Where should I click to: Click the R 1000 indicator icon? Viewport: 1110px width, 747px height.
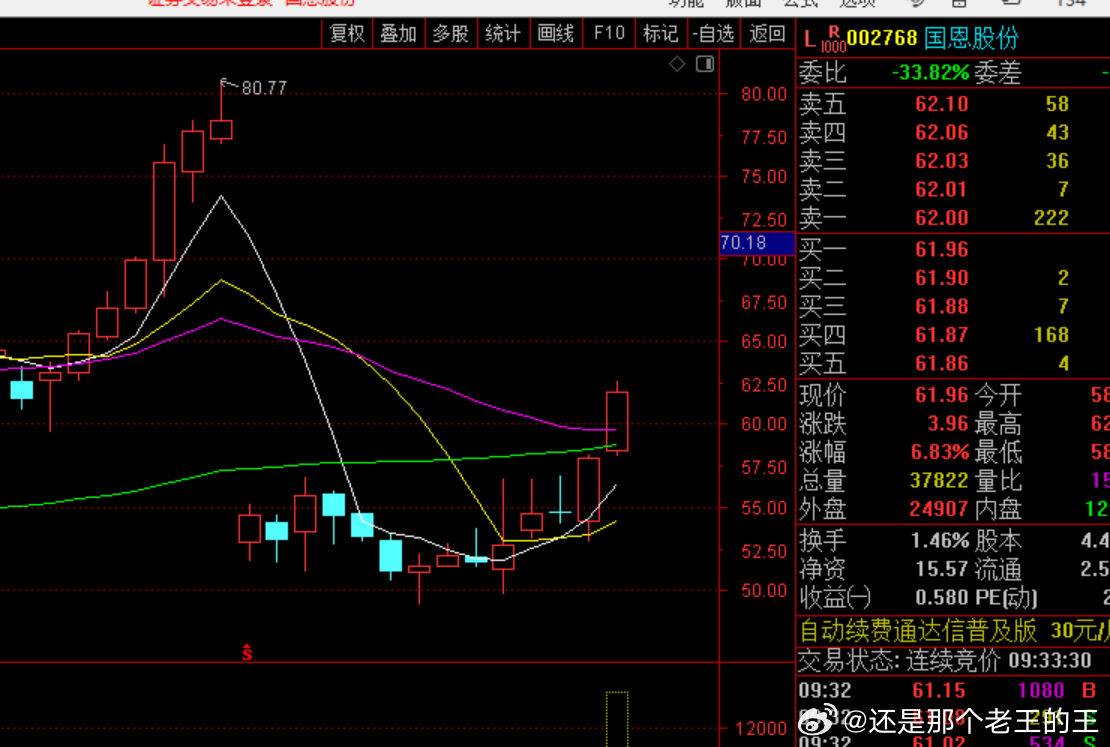pyautogui.click(x=833, y=39)
